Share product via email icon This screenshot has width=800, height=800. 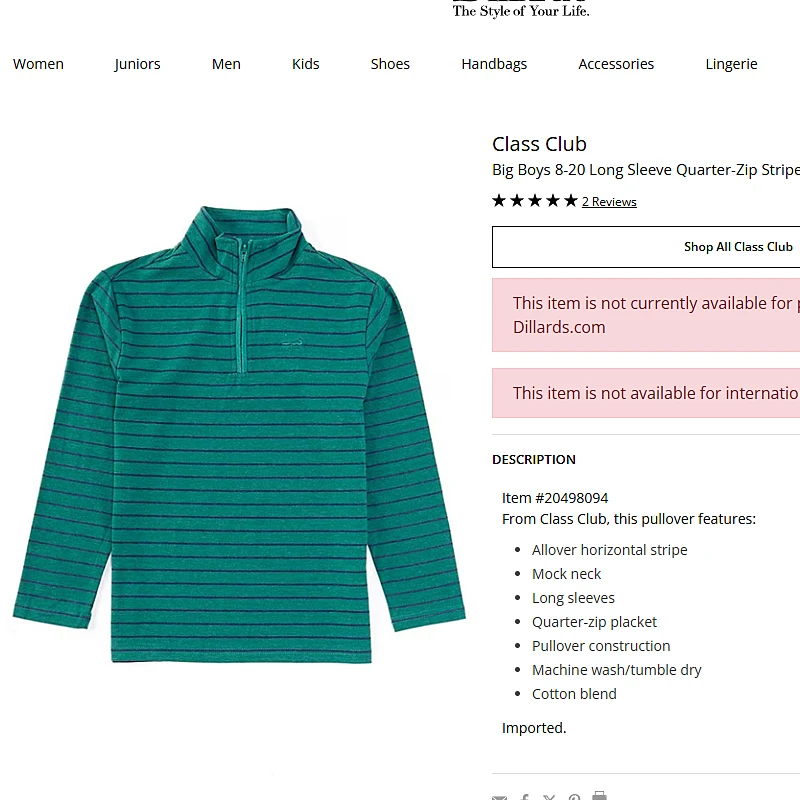click(500, 797)
